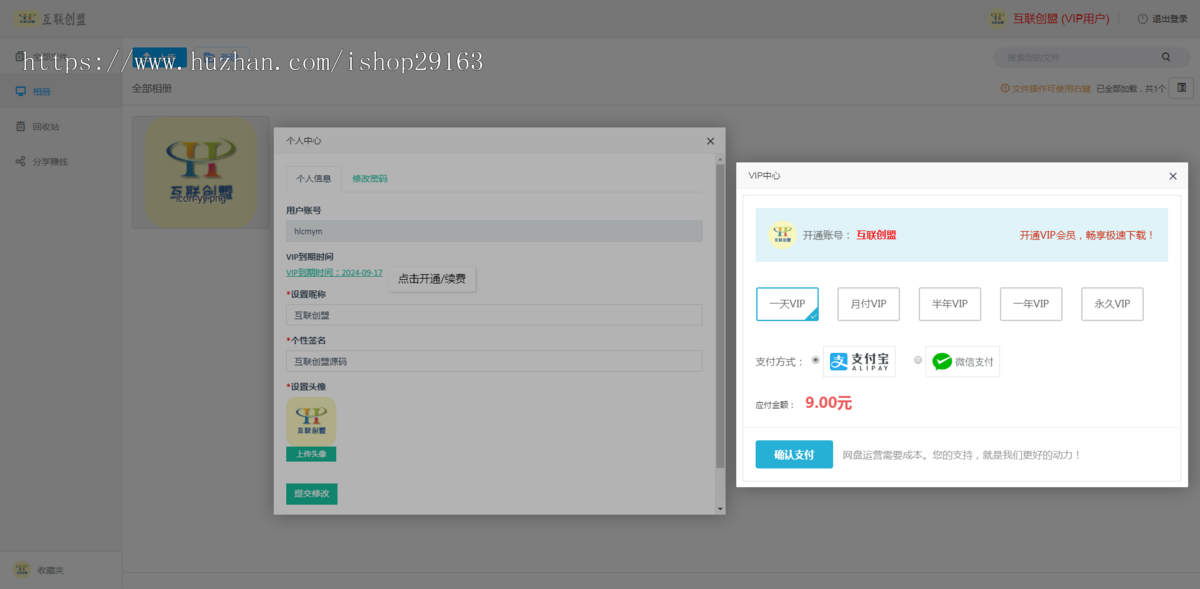Click the 文件操作可使用右键 notice

(1045, 88)
